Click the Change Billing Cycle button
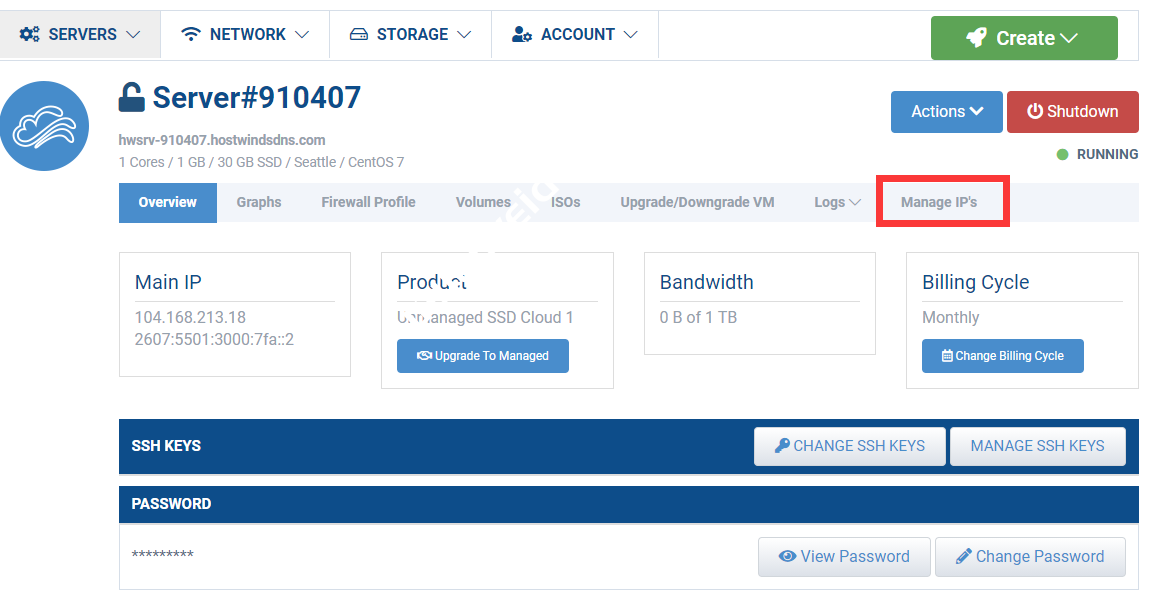This screenshot has width=1155, height=606. coord(1003,356)
